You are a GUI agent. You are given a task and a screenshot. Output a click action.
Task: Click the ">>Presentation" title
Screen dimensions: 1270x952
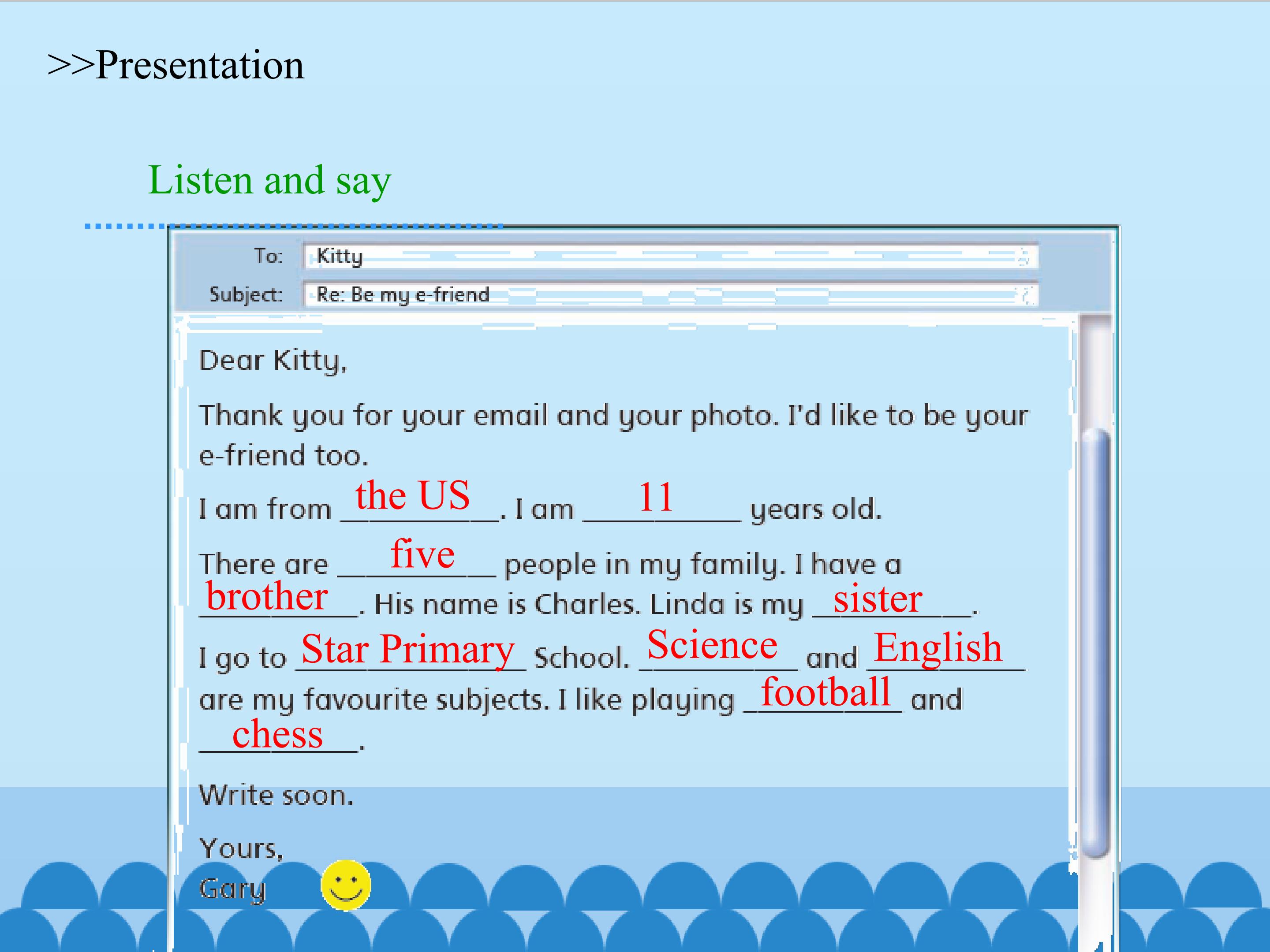tap(176, 64)
